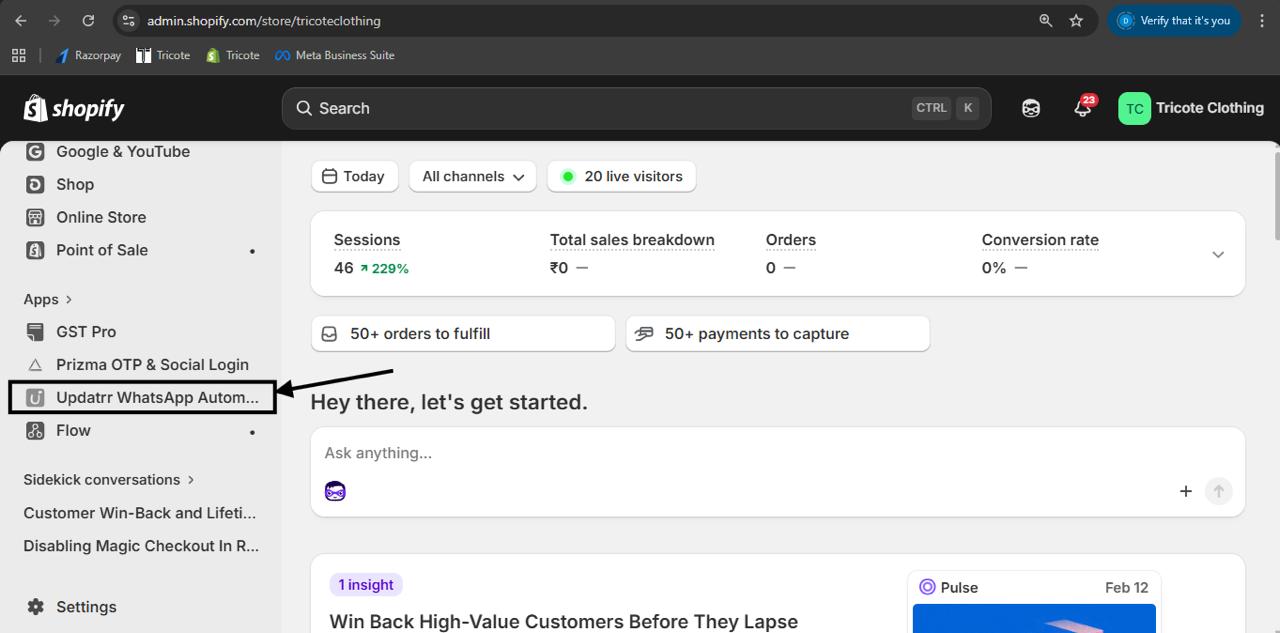Reload the page with browser refresh icon

click(x=88, y=20)
